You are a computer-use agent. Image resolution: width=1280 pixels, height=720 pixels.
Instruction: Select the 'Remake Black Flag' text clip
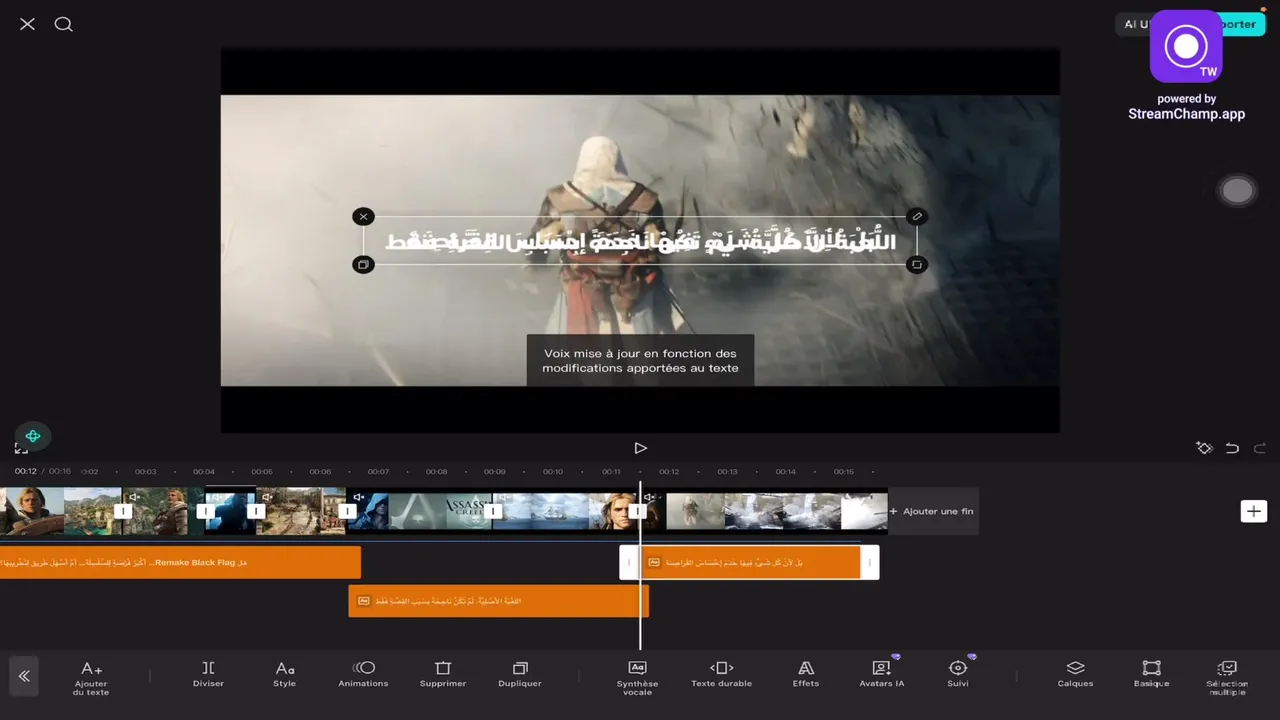coord(180,562)
